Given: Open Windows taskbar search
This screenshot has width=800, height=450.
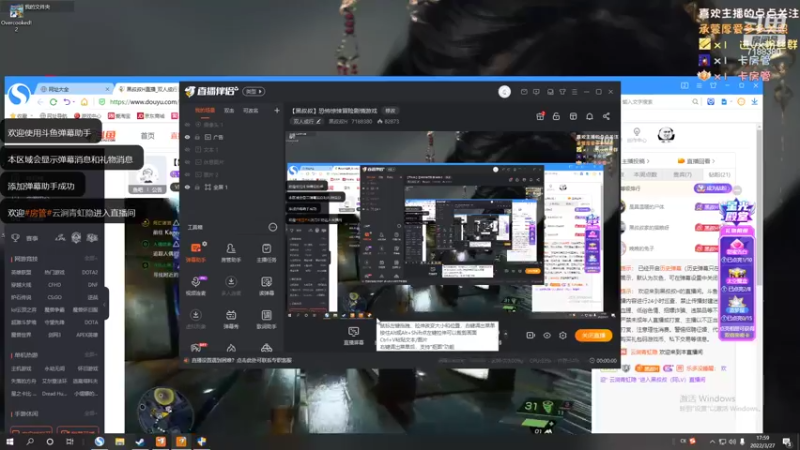Looking at the screenshot, I should tap(30, 441).
